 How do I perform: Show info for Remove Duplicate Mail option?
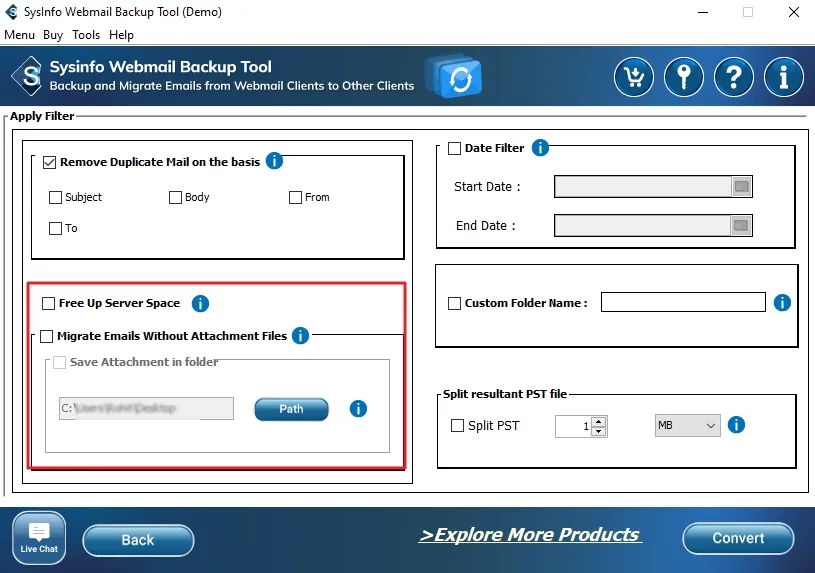(x=274, y=161)
